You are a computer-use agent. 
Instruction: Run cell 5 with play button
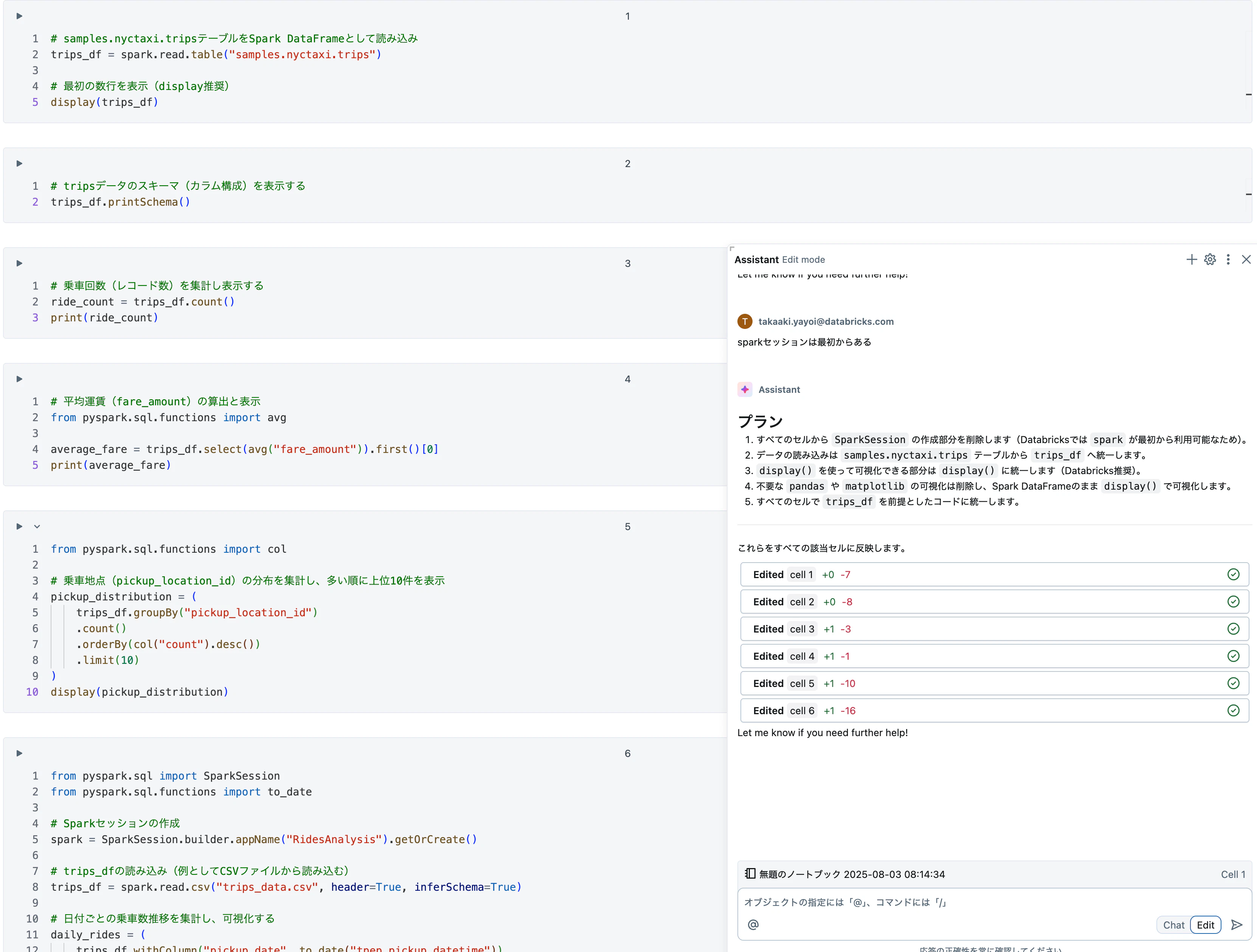(x=19, y=527)
